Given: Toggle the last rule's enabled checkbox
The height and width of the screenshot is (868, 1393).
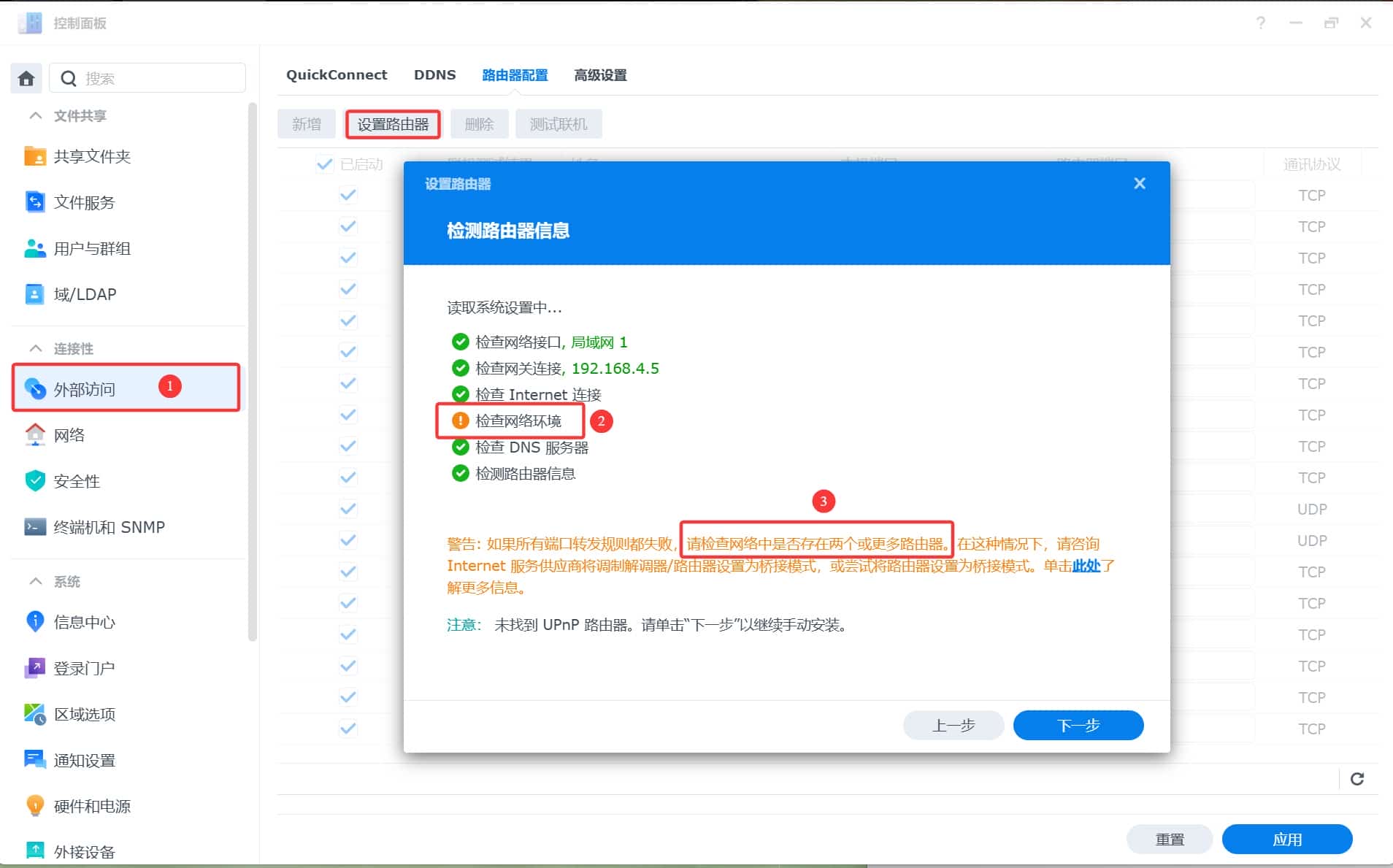Looking at the screenshot, I should [x=348, y=729].
